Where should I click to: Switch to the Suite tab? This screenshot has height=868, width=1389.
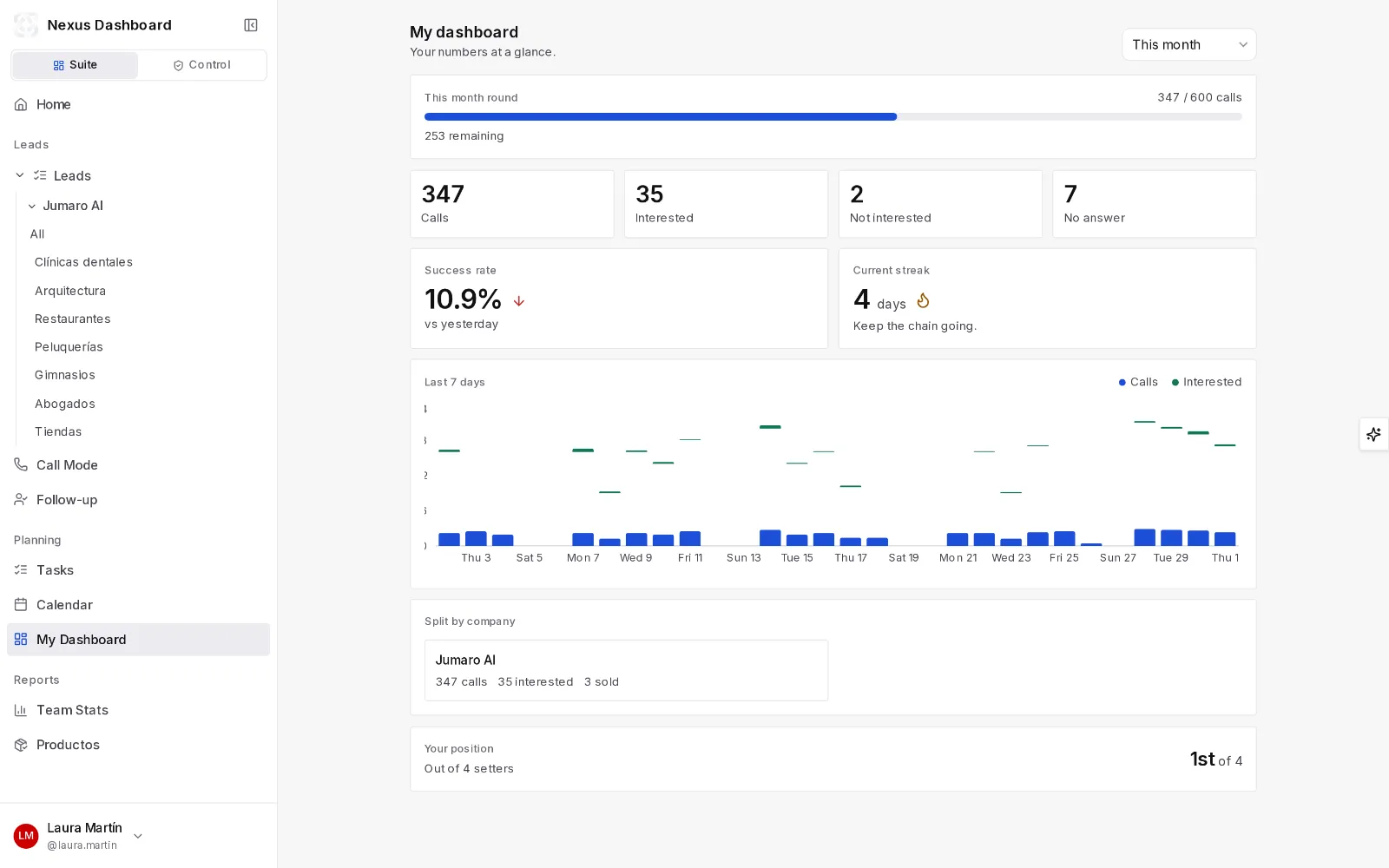[x=75, y=65]
